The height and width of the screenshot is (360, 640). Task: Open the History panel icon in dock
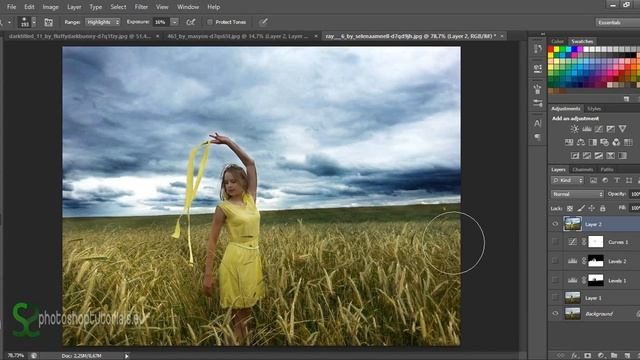[538, 49]
